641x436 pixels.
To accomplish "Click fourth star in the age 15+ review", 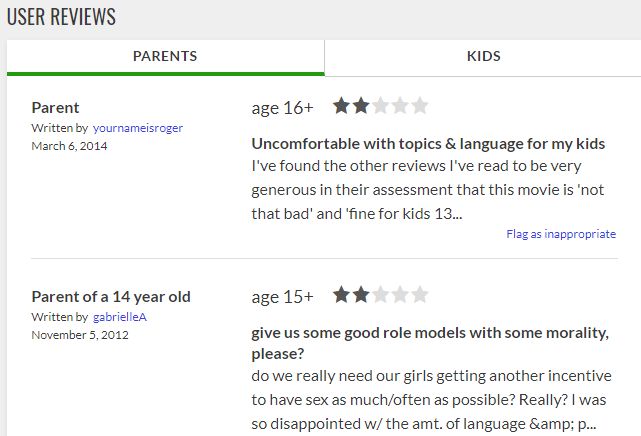I will [x=400, y=295].
